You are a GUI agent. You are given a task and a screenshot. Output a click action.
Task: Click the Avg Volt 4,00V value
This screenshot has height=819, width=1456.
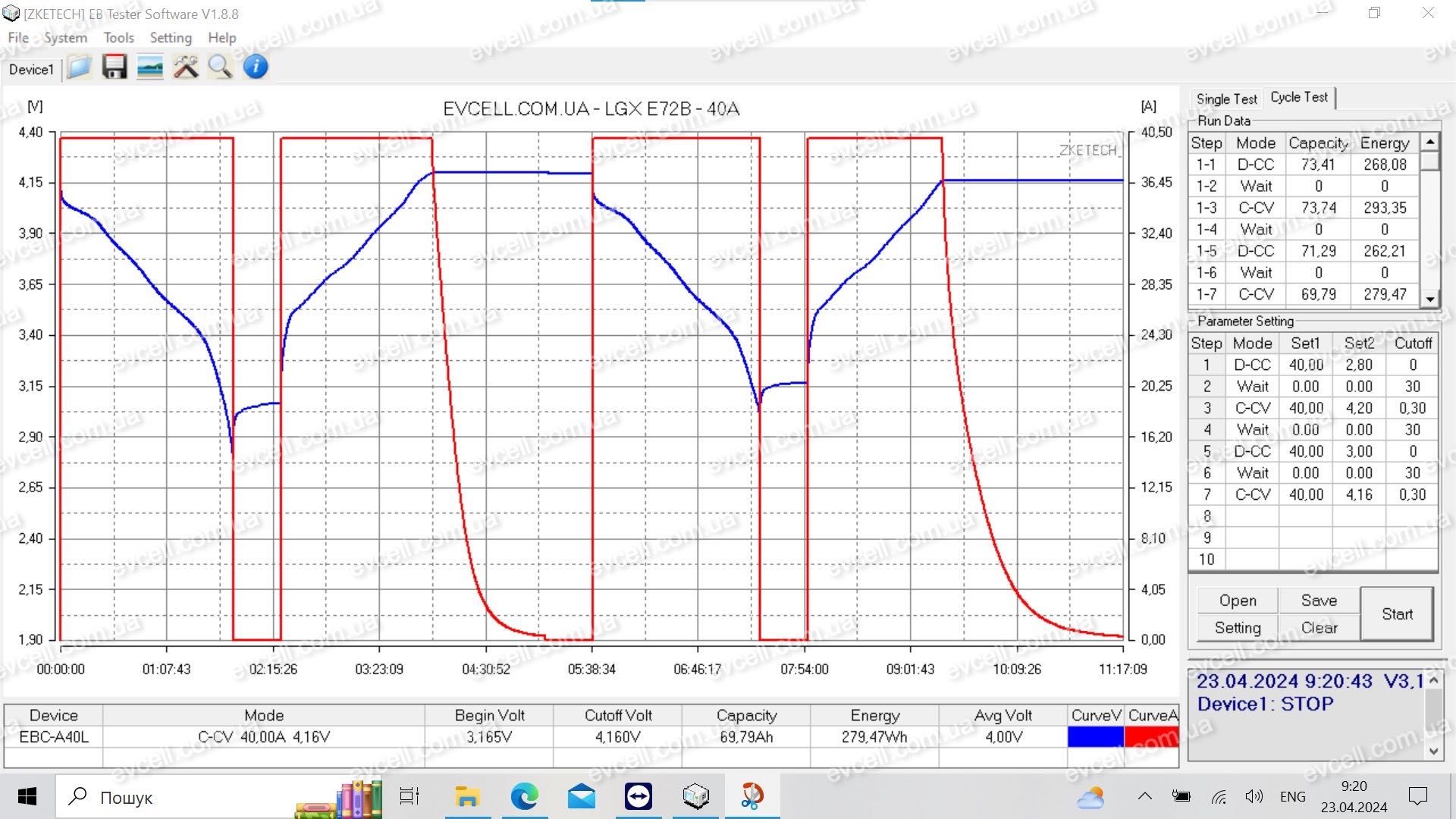point(1003,736)
